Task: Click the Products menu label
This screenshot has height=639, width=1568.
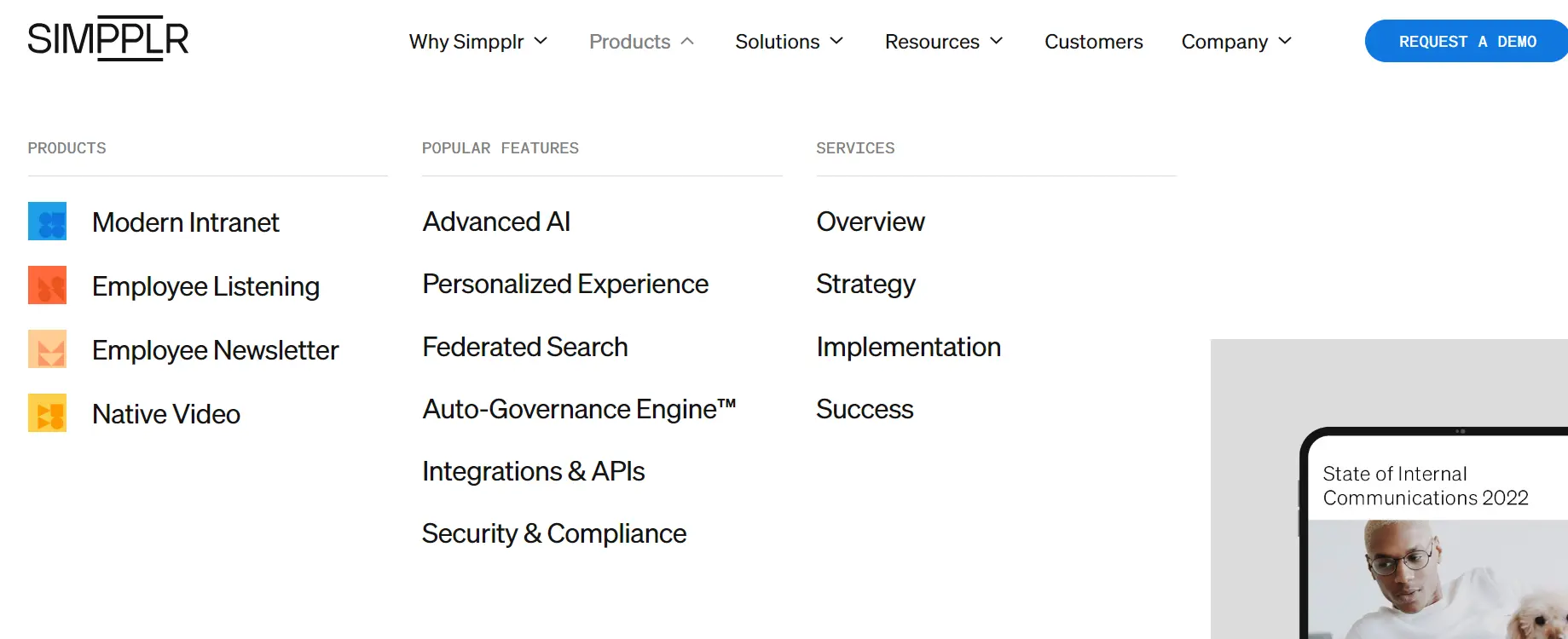Action: coord(630,42)
